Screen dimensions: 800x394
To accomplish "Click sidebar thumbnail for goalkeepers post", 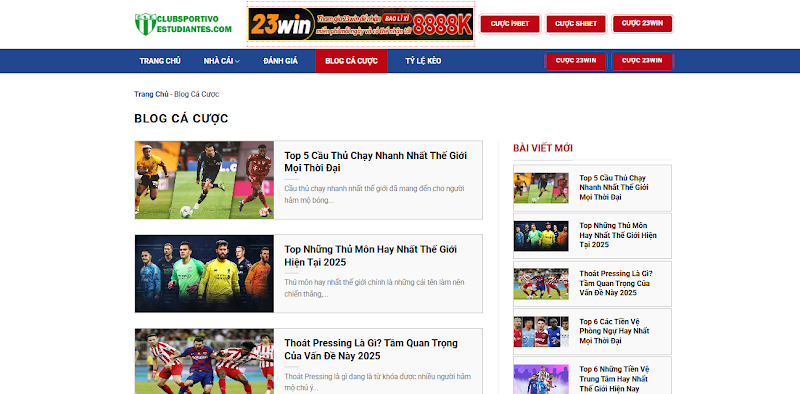I will pyautogui.click(x=541, y=236).
